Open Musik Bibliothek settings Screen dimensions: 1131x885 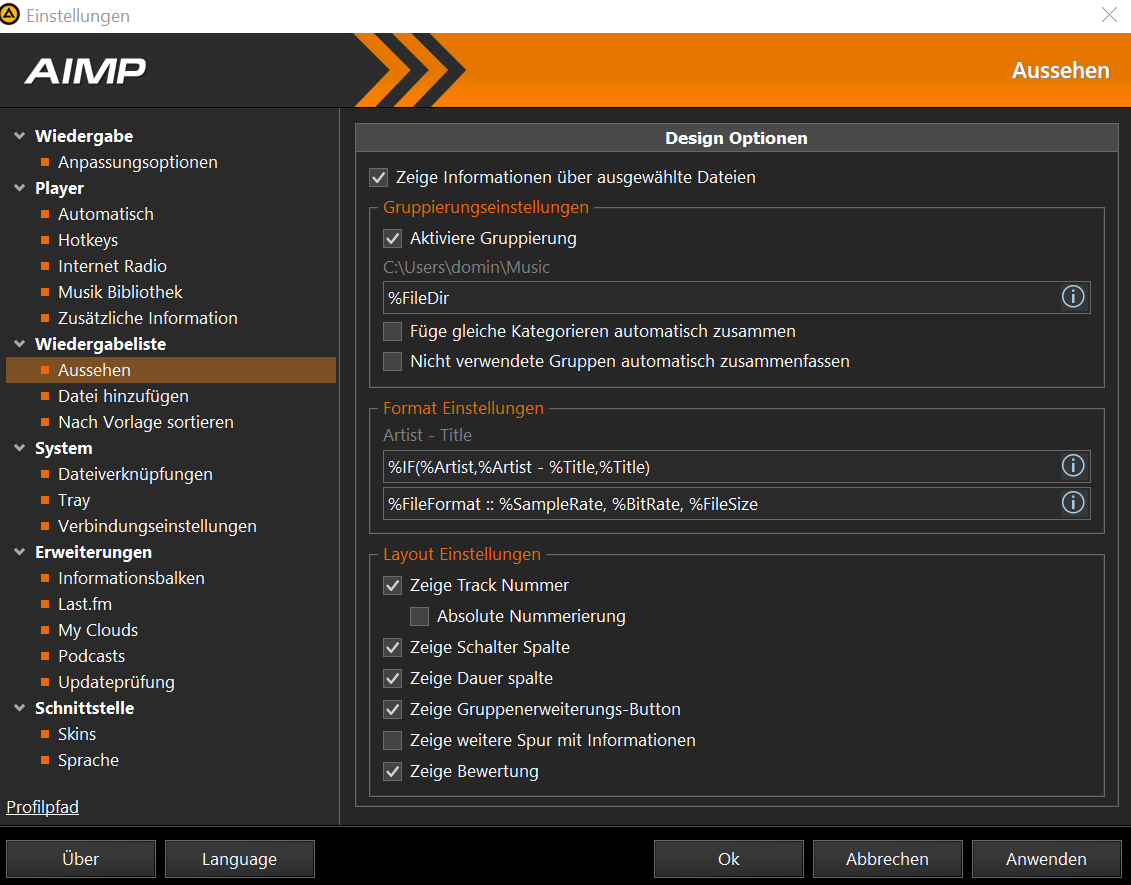point(120,292)
